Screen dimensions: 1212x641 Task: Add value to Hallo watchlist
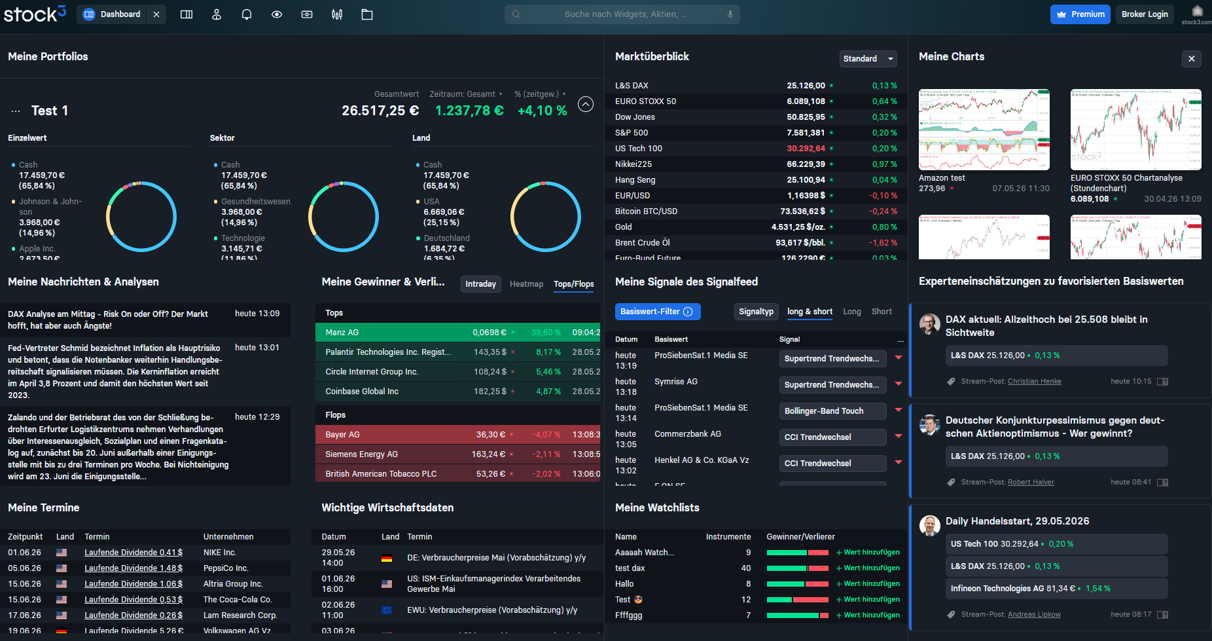(x=868, y=584)
